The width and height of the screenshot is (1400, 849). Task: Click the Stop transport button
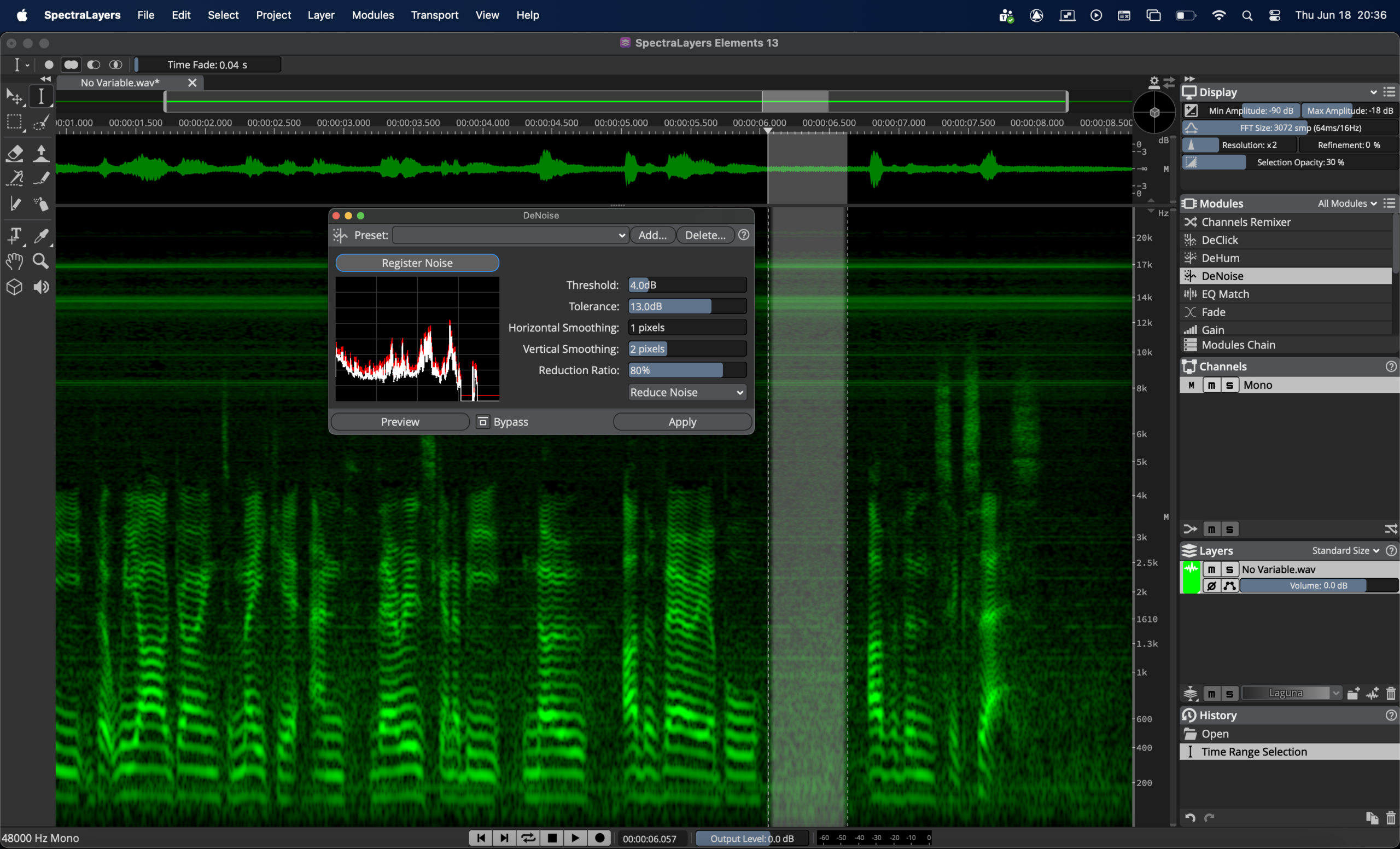point(552,838)
